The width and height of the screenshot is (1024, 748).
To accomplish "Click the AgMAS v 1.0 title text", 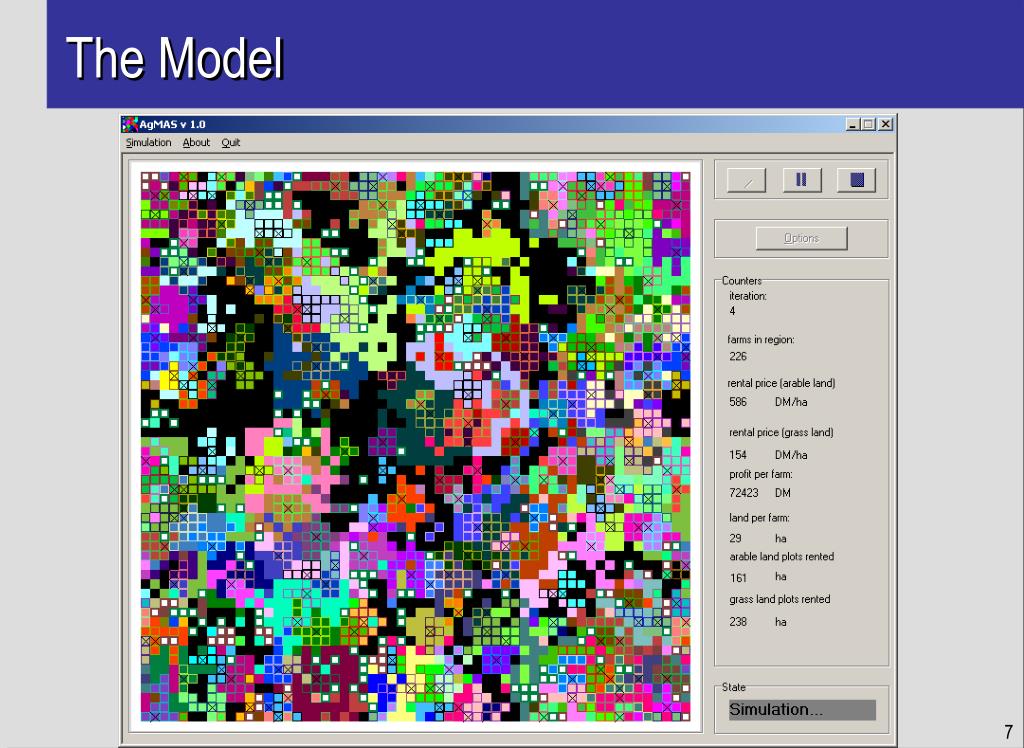I will pos(172,124).
